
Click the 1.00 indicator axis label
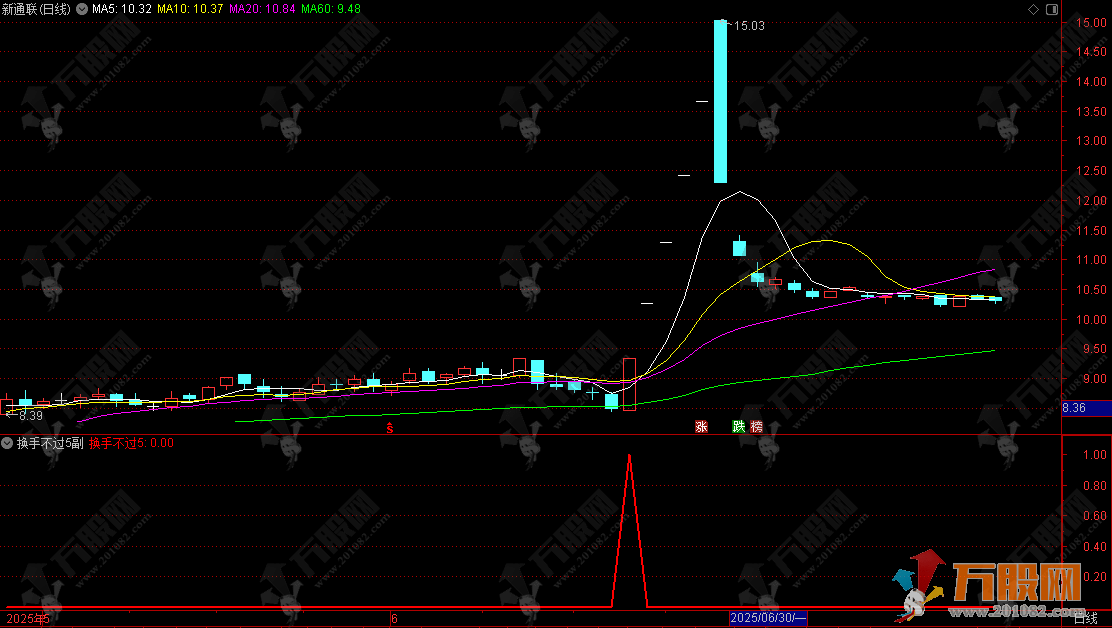pyautogui.click(x=1095, y=454)
